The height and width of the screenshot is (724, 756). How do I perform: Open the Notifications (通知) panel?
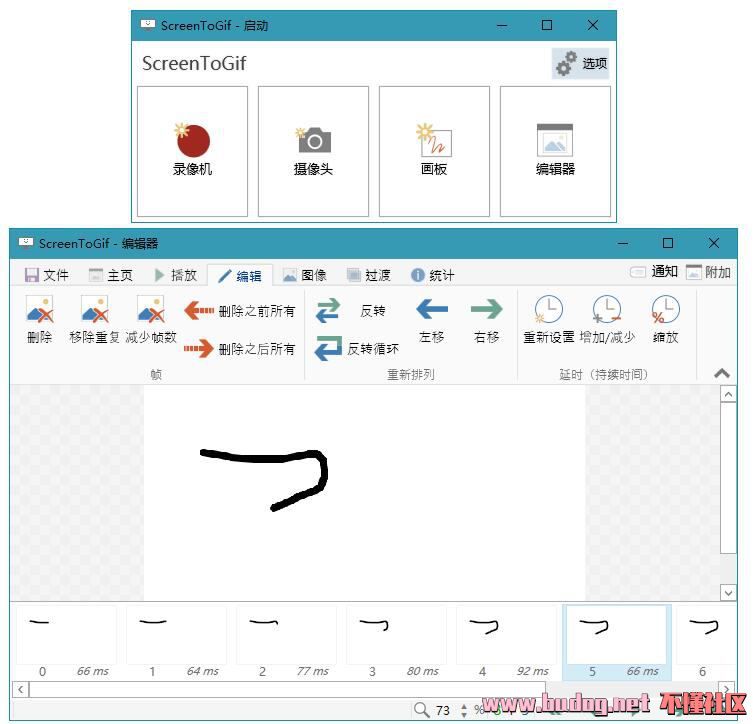click(x=654, y=272)
